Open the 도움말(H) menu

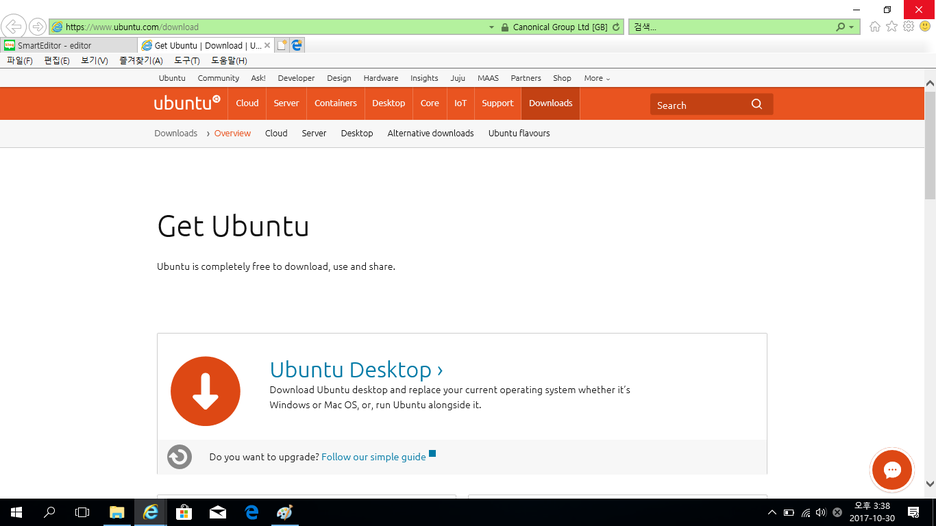229,60
